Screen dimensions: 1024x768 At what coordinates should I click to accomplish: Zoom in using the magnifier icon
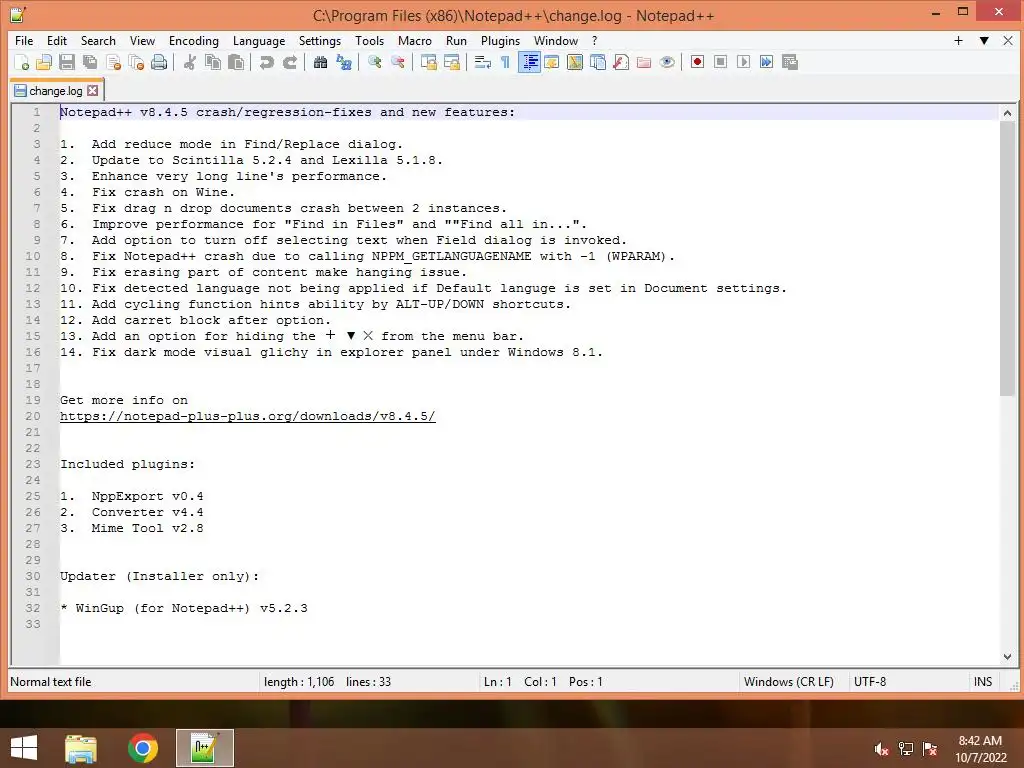374,62
